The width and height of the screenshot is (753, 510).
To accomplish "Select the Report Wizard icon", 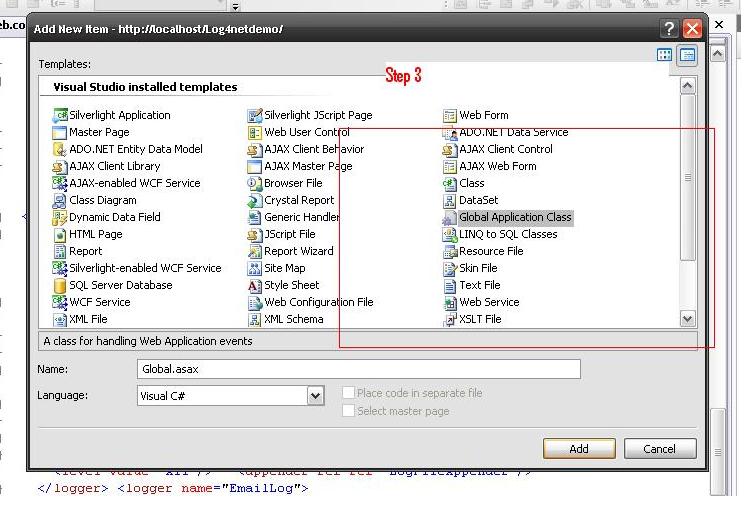I will pyautogui.click(x=255, y=251).
